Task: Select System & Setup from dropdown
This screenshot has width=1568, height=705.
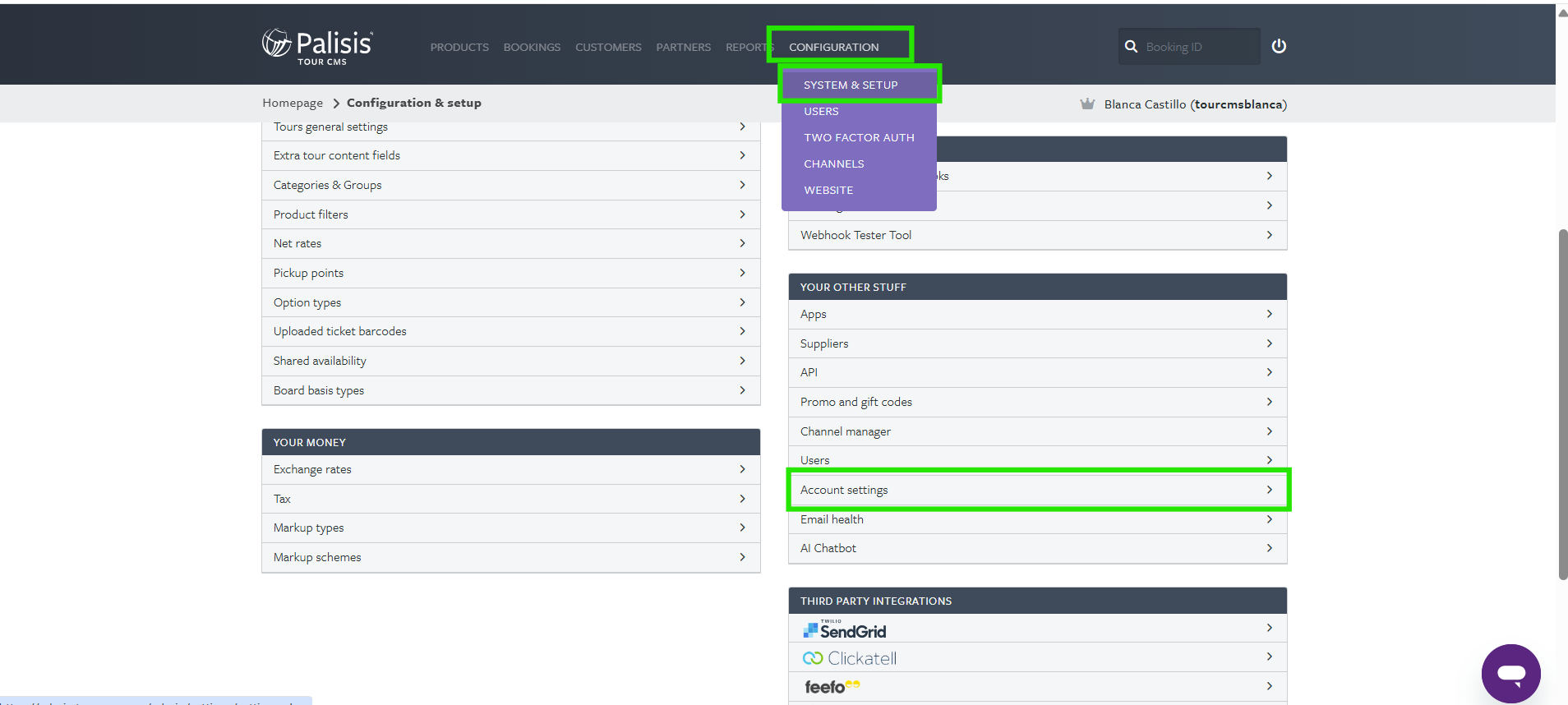Action: tap(859, 85)
